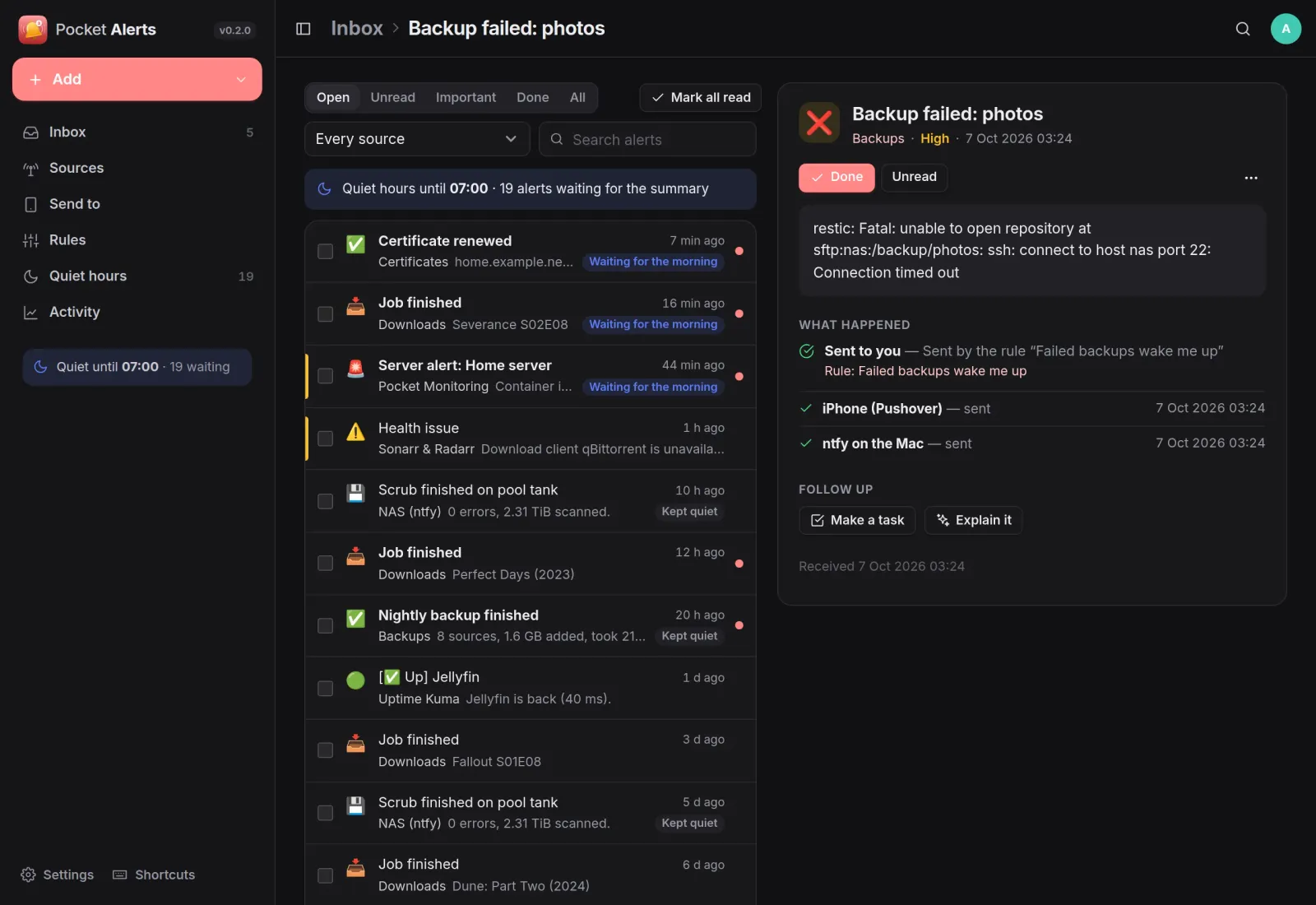
Task: Open Quiet hours moon icon
Action: pos(30,276)
